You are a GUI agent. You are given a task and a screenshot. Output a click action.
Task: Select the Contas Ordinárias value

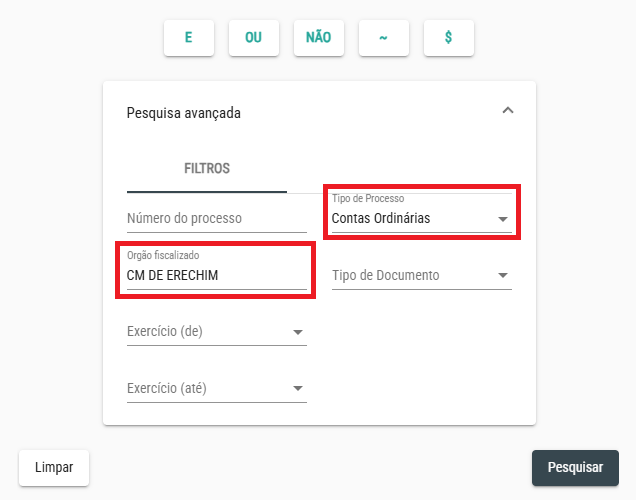pos(380,218)
